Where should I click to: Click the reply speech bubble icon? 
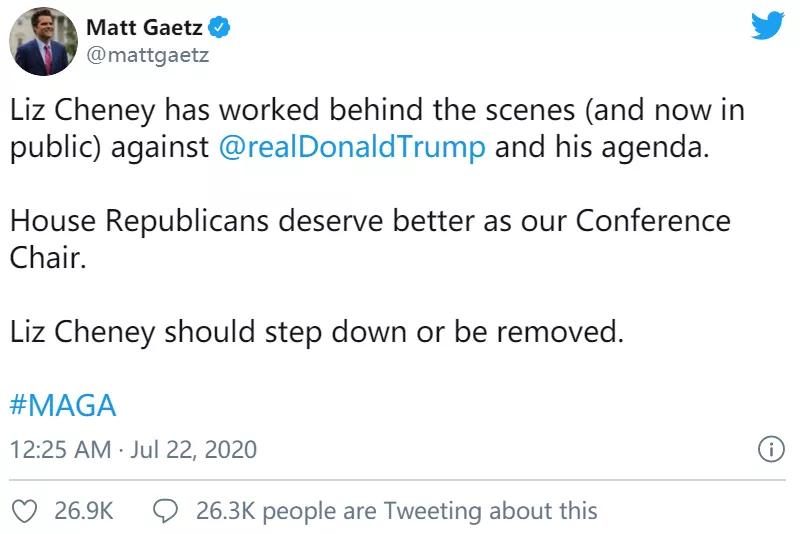(x=165, y=511)
